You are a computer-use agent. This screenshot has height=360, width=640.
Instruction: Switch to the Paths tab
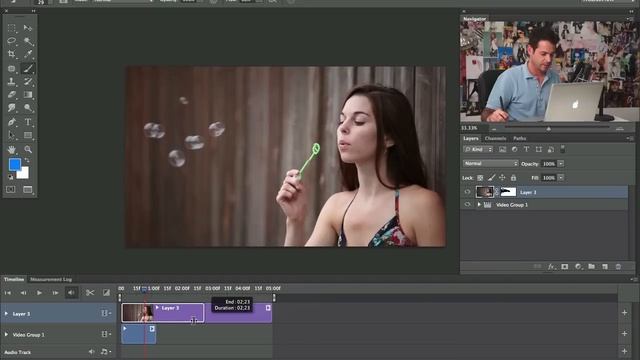[x=520, y=139]
